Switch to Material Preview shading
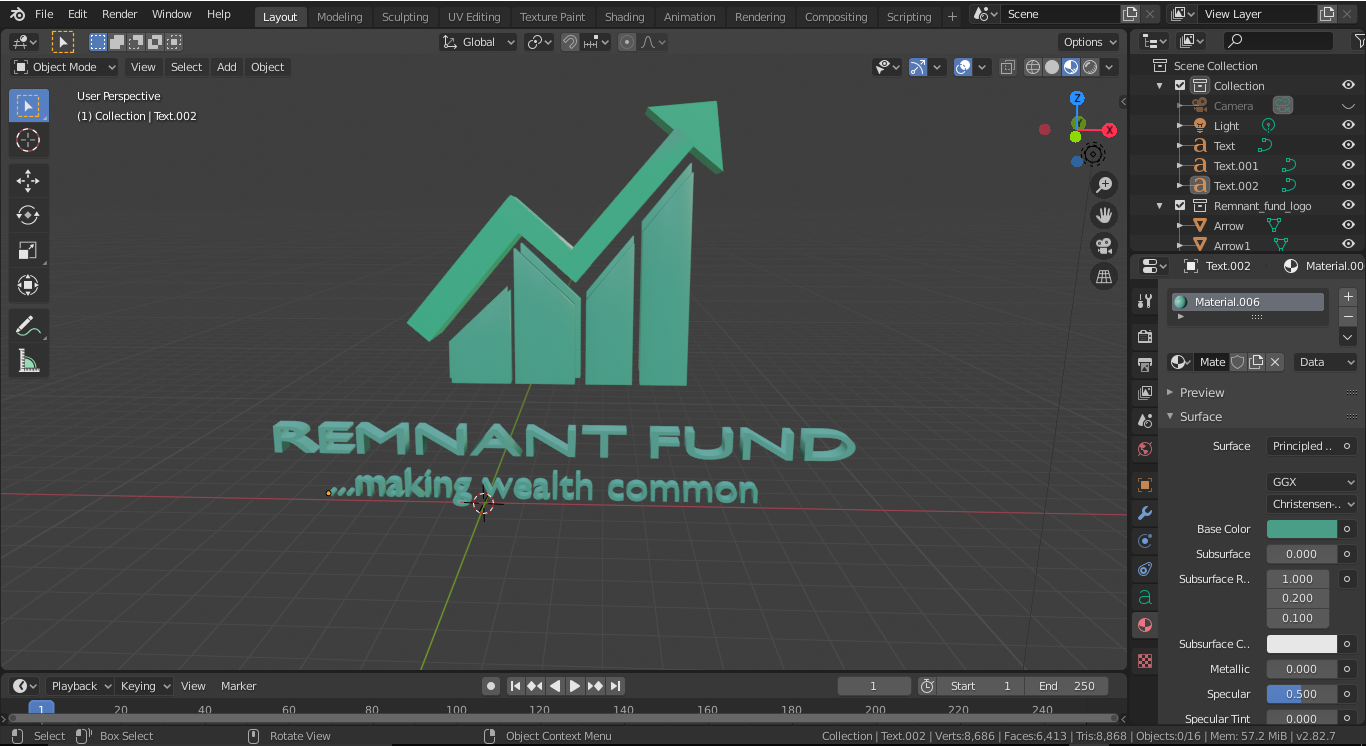1366x746 pixels. (1071, 67)
